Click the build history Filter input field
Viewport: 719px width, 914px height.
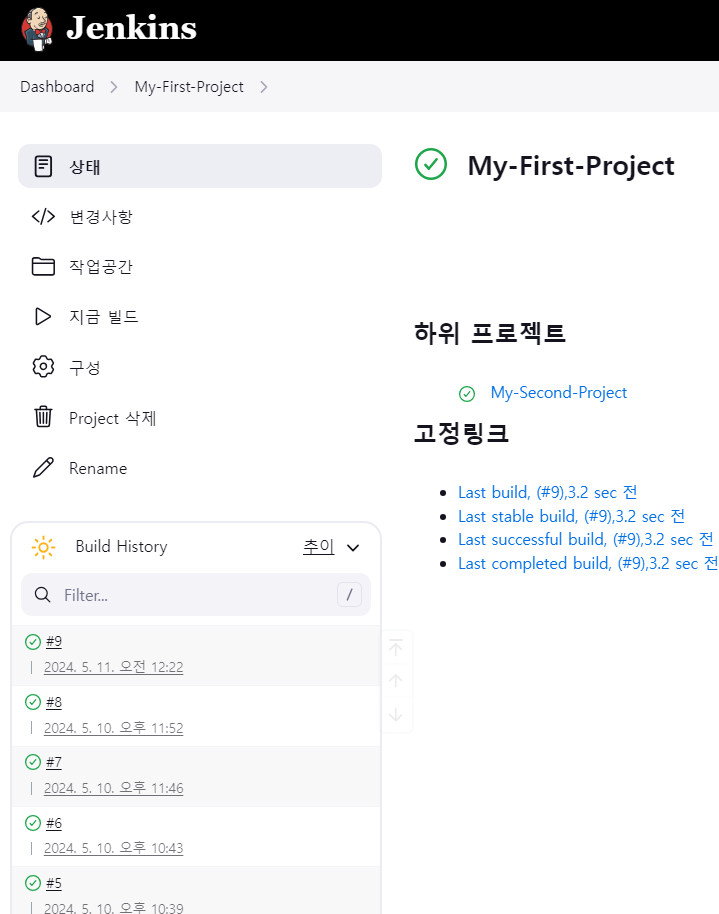tap(195, 595)
